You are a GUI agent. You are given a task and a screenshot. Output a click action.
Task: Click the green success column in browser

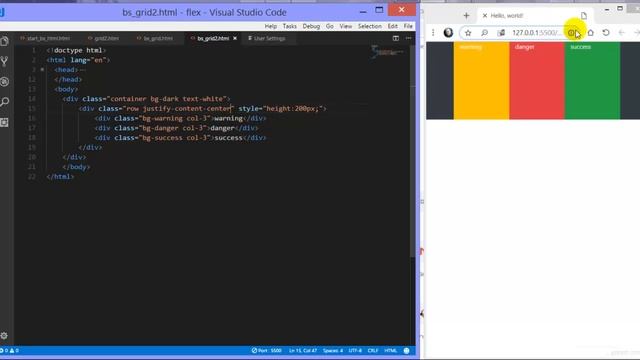592,80
